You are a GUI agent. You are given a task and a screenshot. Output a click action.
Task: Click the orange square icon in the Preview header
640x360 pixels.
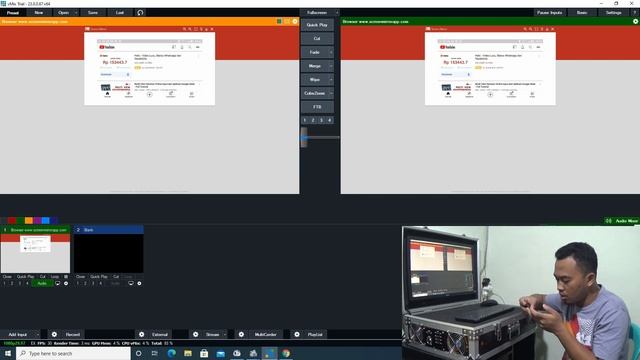(287, 21)
